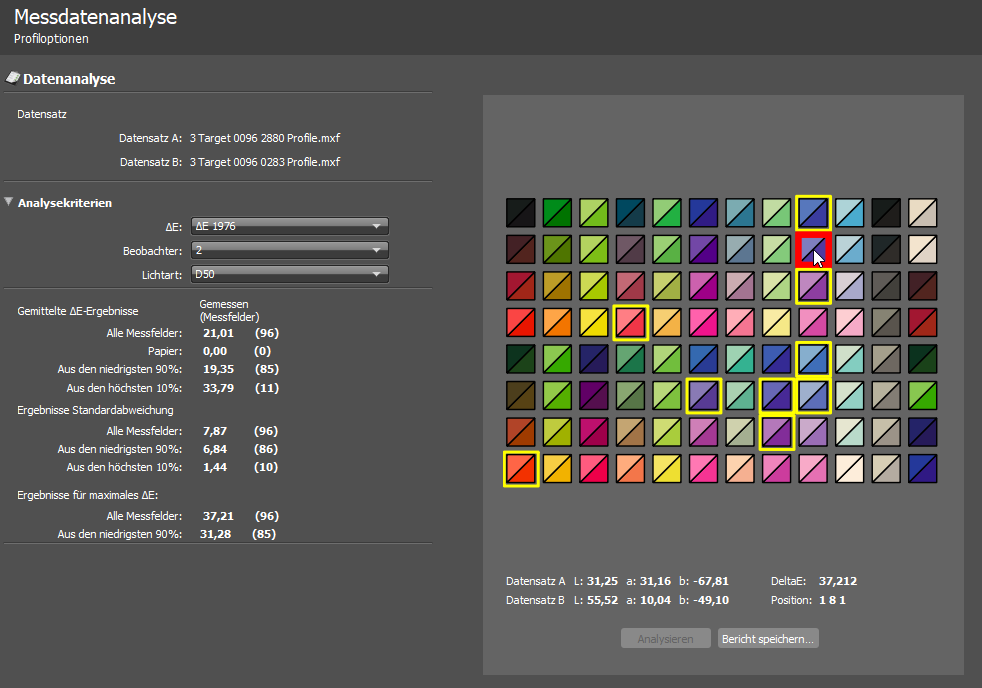Screen dimensions: 982x688
Task: Select the yellow-outlined blue patch in top row
Action: (812, 212)
